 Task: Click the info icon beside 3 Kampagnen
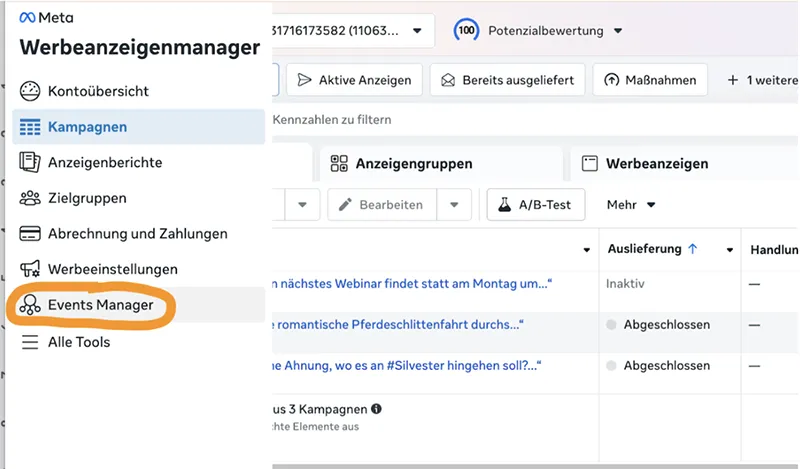(377, 409)
